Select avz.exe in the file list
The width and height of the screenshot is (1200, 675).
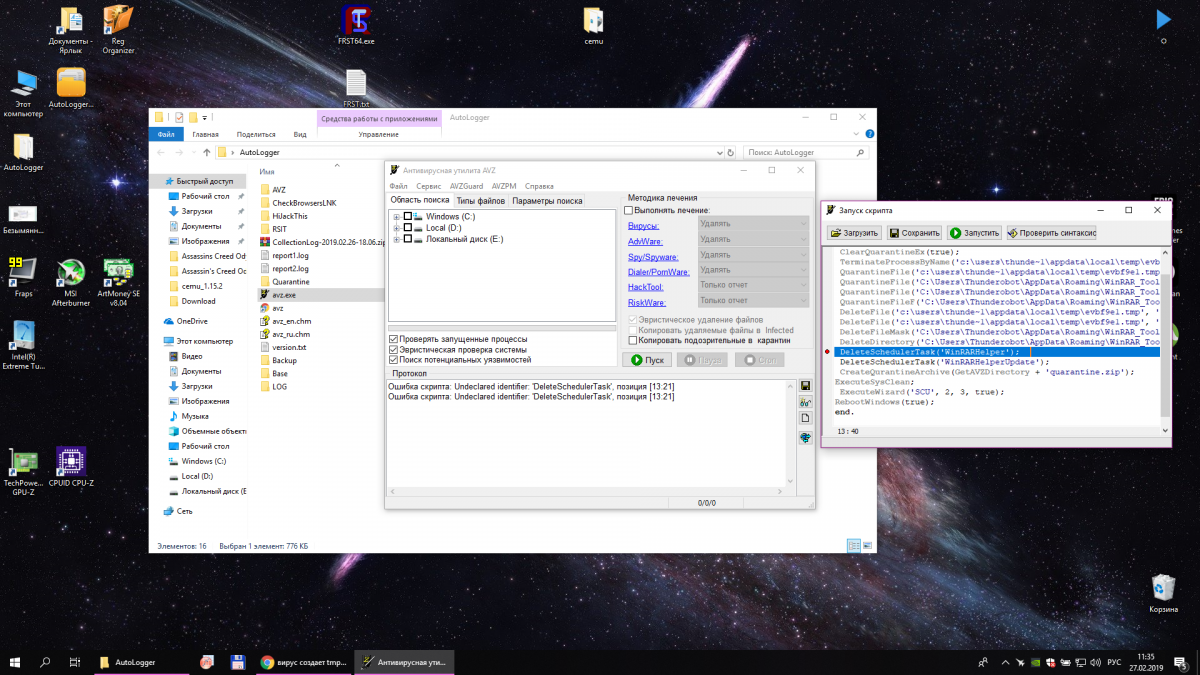coord(283,295)
